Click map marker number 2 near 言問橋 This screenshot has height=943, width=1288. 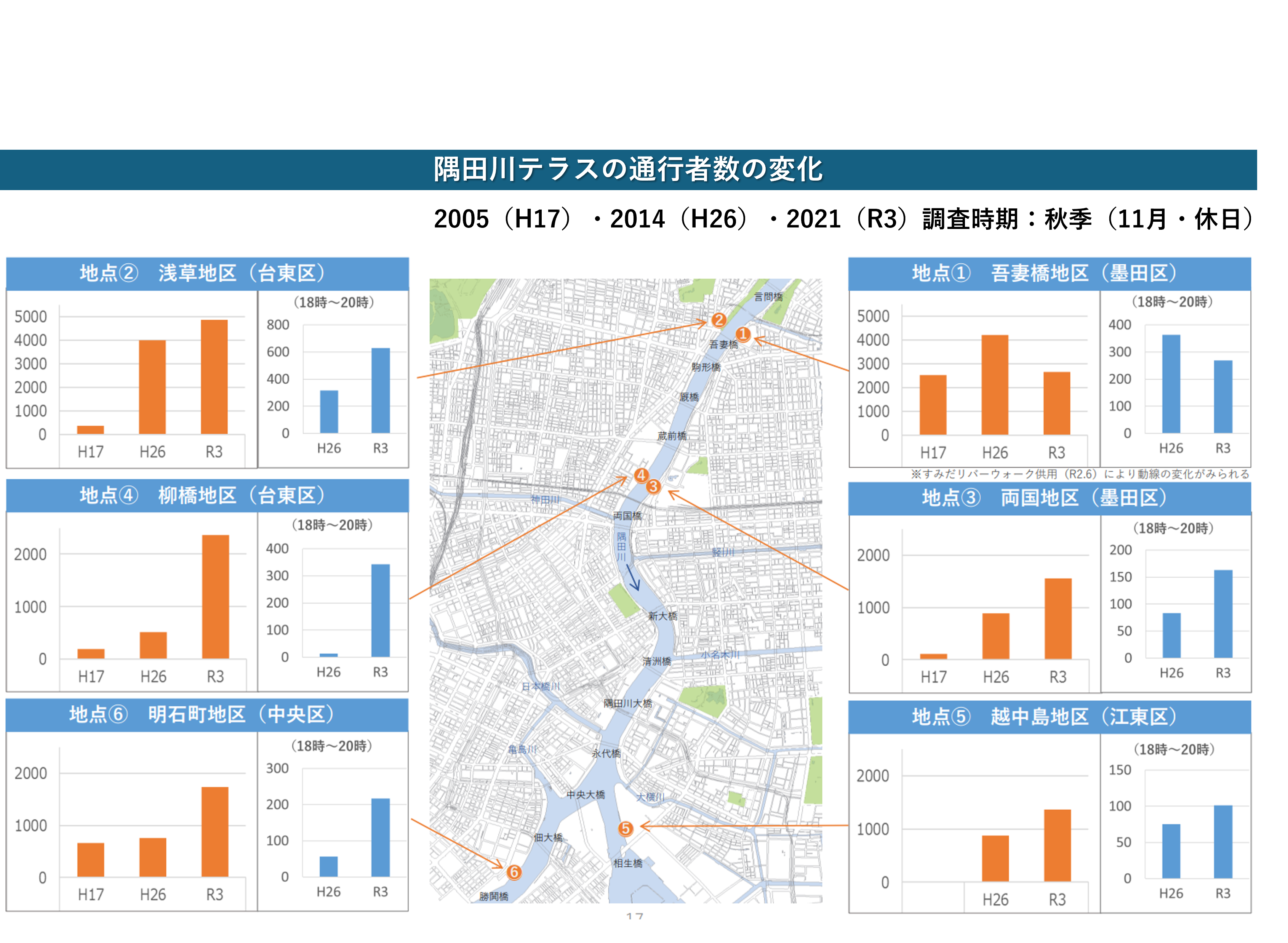[x=718, y=320]
